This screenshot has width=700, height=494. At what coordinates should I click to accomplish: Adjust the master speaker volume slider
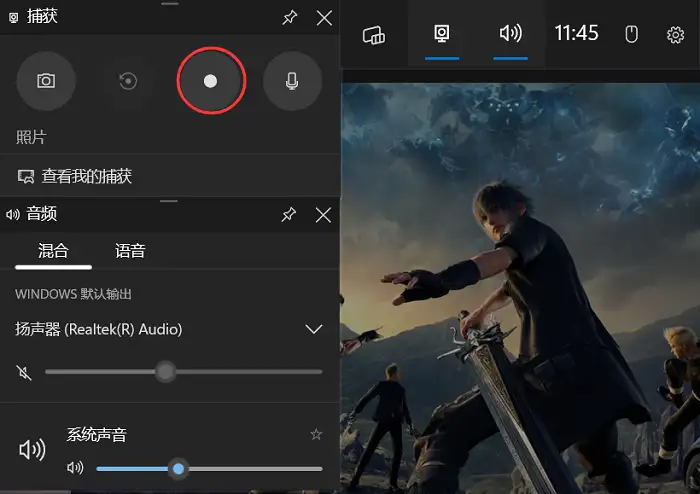click(x=183, y=371)
